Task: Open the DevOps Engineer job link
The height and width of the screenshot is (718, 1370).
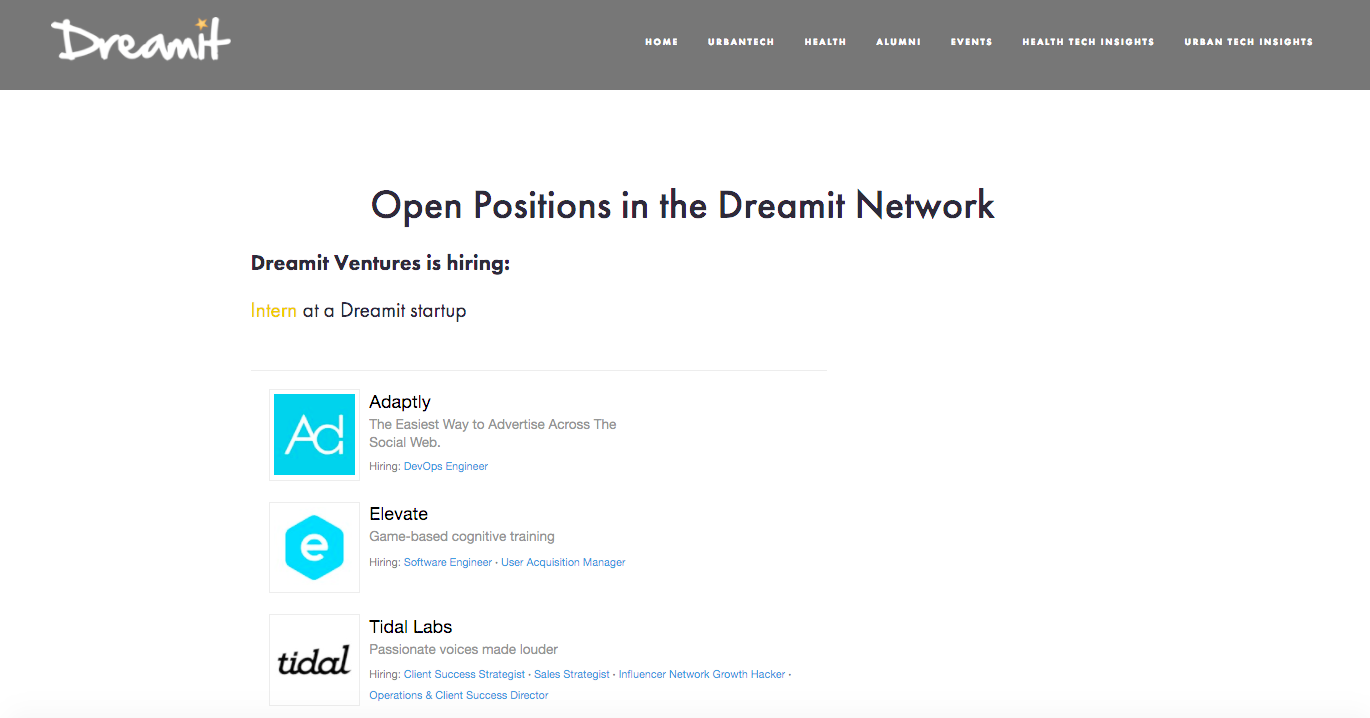Action: coord(446,466)
